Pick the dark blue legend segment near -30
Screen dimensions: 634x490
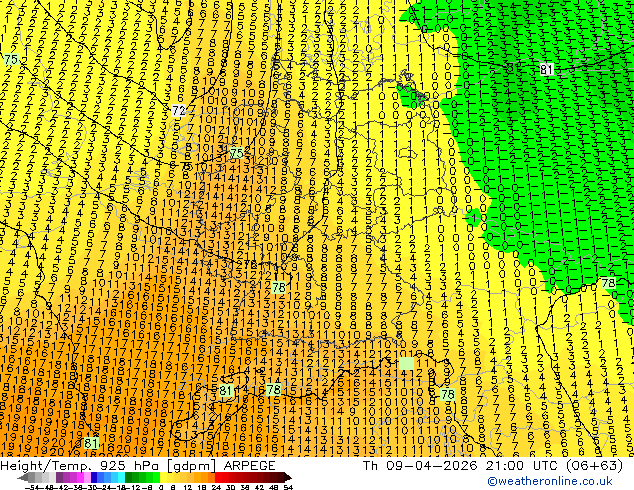click(94, 478)
